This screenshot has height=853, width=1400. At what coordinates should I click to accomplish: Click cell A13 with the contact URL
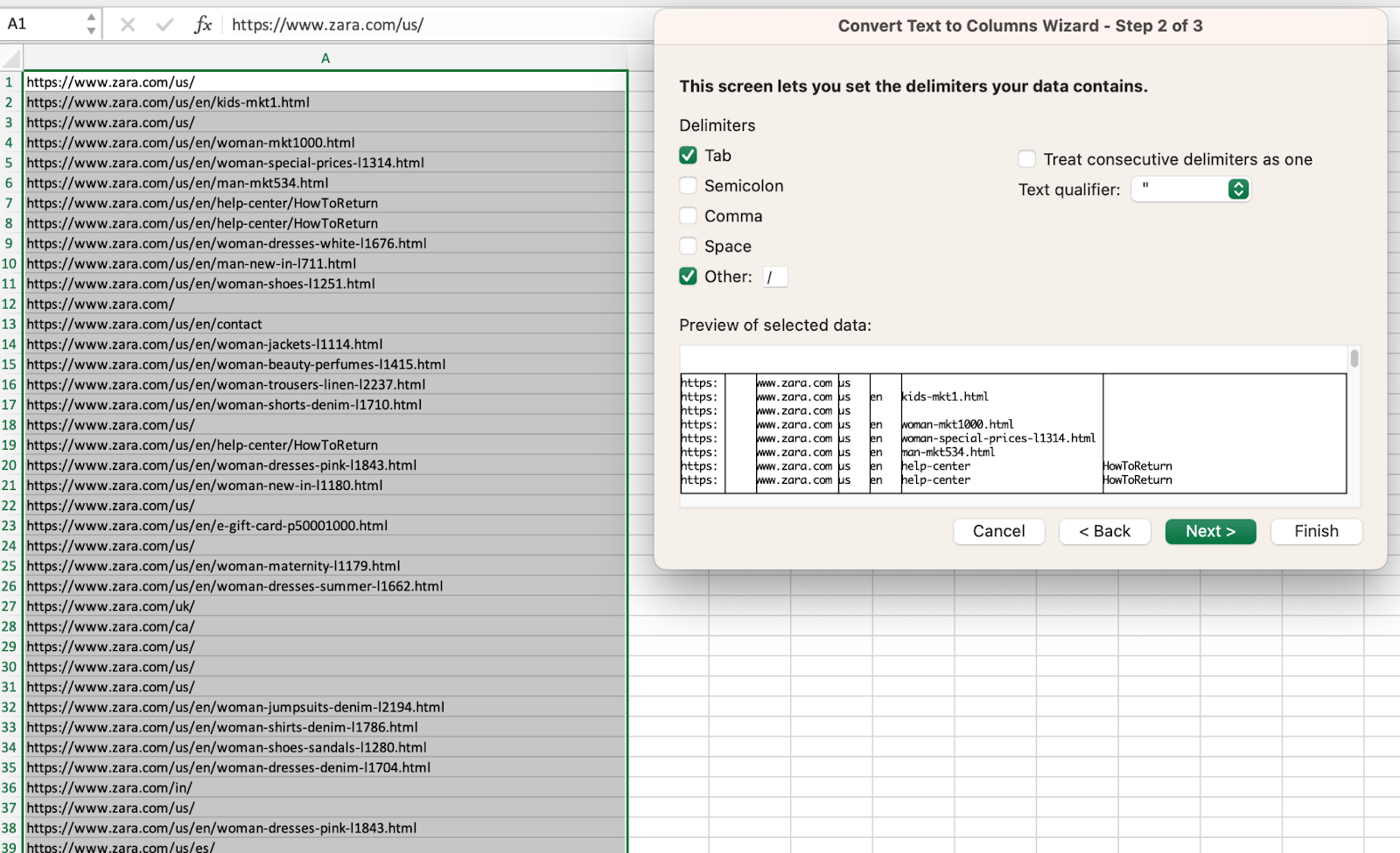(325, 324)
